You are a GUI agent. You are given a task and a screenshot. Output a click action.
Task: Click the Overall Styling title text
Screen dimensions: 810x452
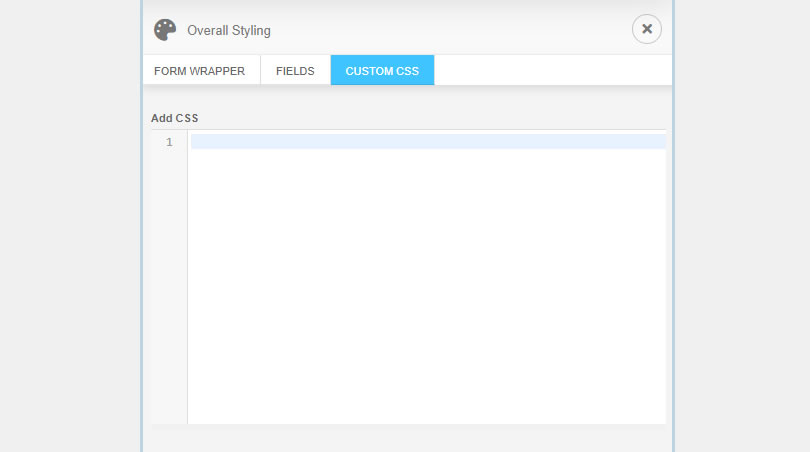pos(229,30)
